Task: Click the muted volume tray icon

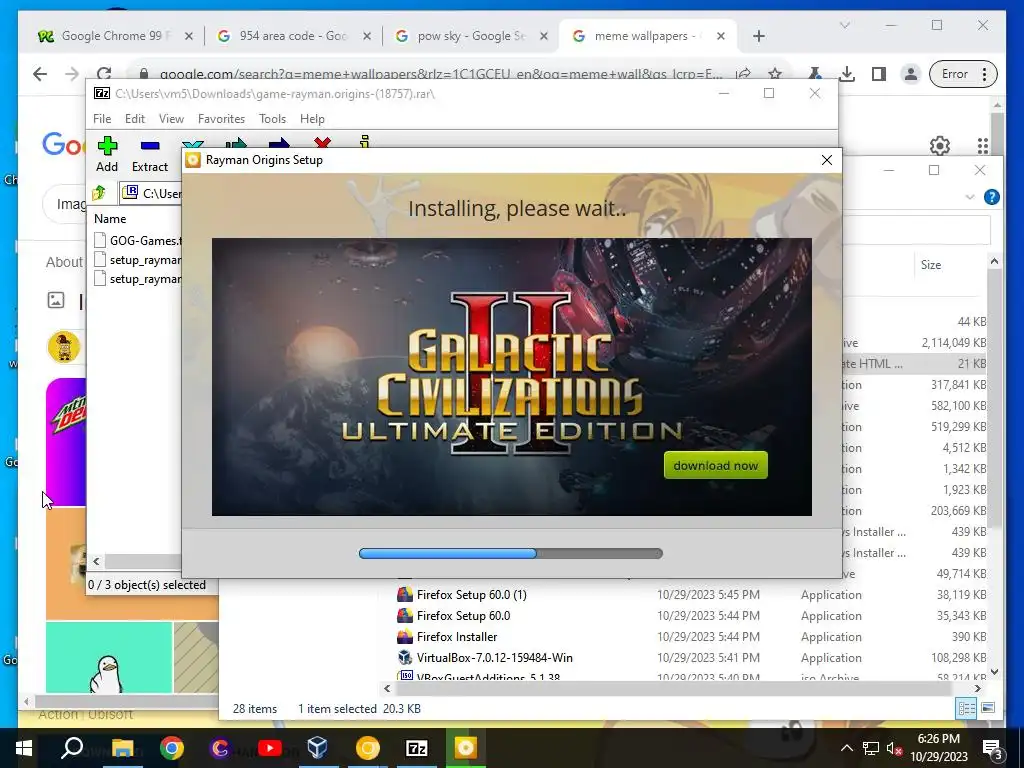Action: [893, 748]
